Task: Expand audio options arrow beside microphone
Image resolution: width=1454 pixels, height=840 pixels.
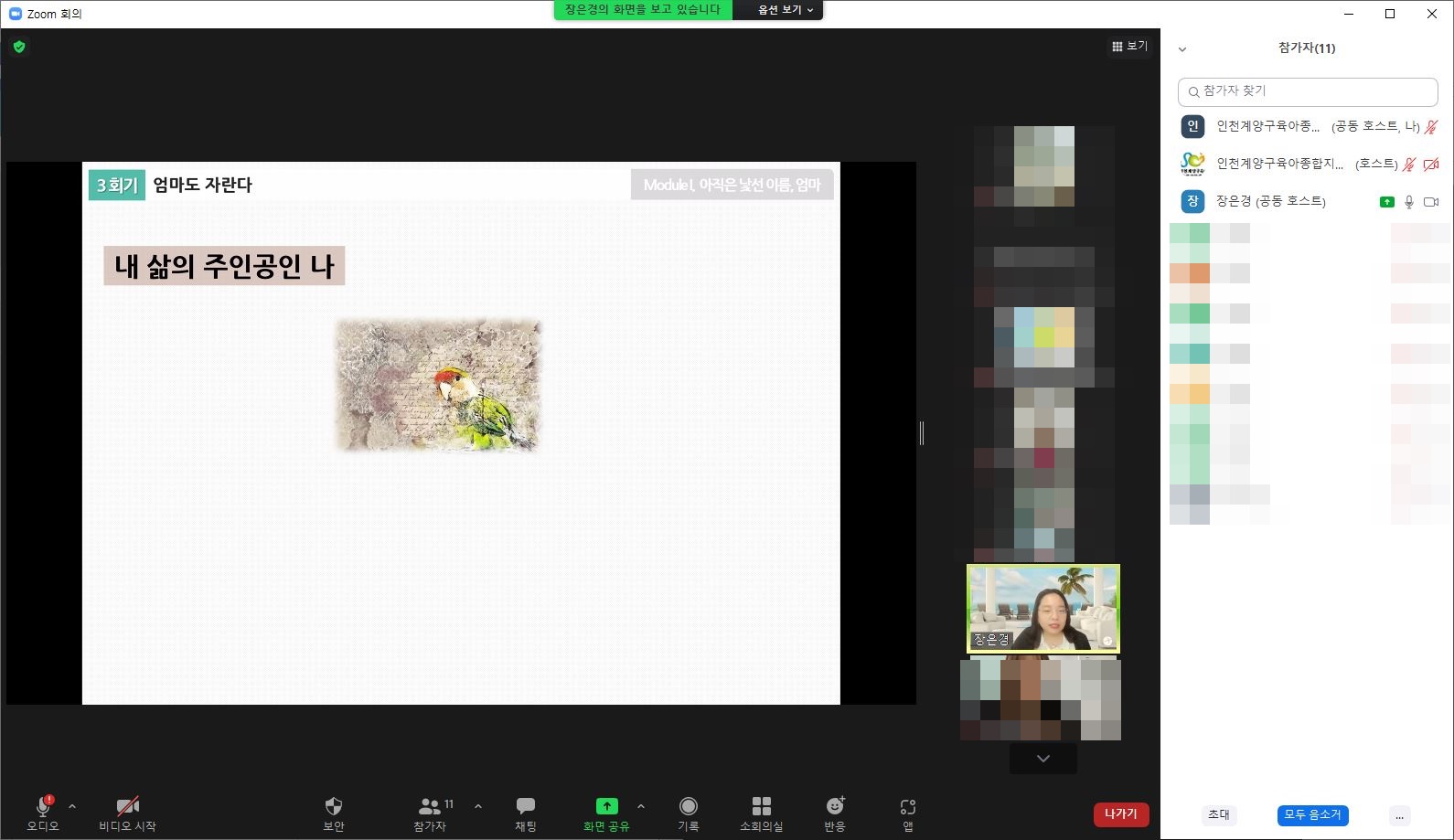Action: 72,806
